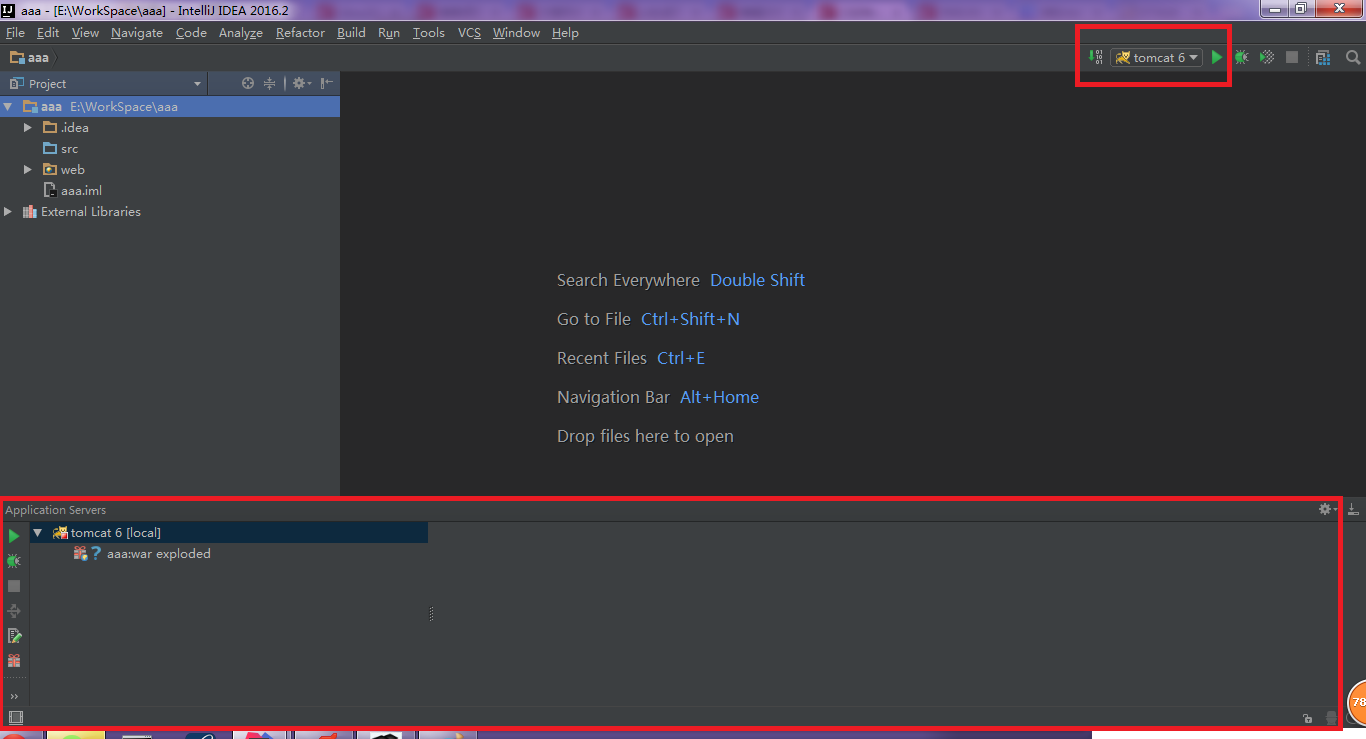Run tomcat 6 from the main toolbar
The image size is (1366, 739).
click(1217, 57)
